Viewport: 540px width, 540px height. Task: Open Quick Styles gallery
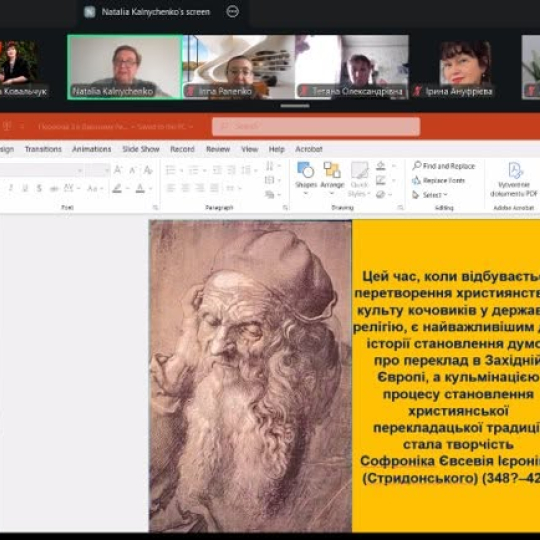click(x=359, y=179)
